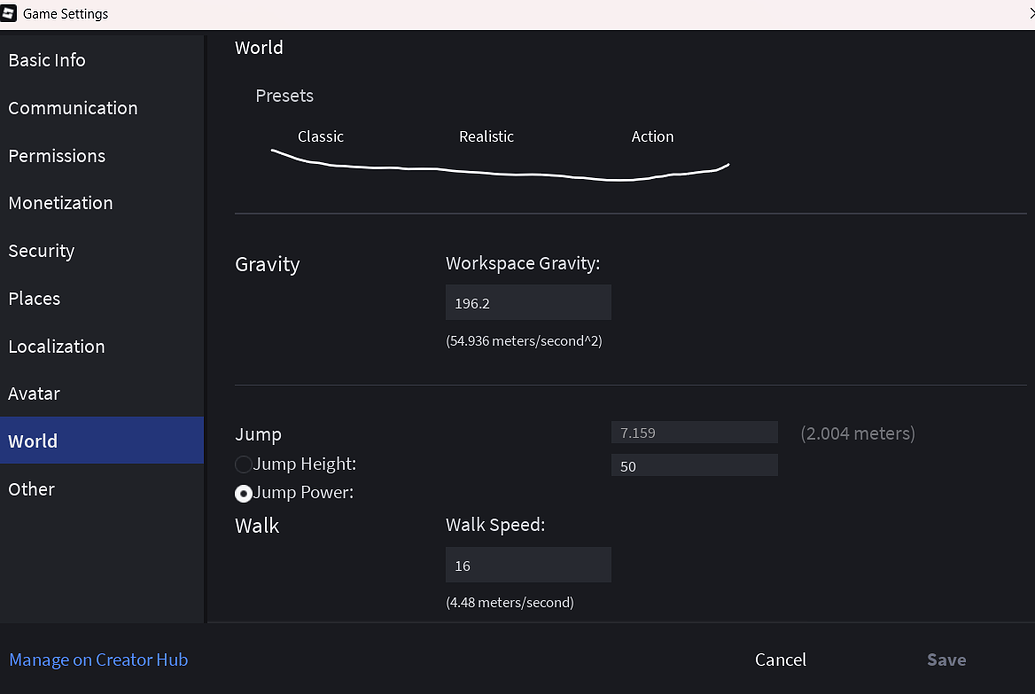Screen dimensions: 1035x694
Task: Click the Walk Speed input field
Action: pyautogui.click(x=528, y=565)
